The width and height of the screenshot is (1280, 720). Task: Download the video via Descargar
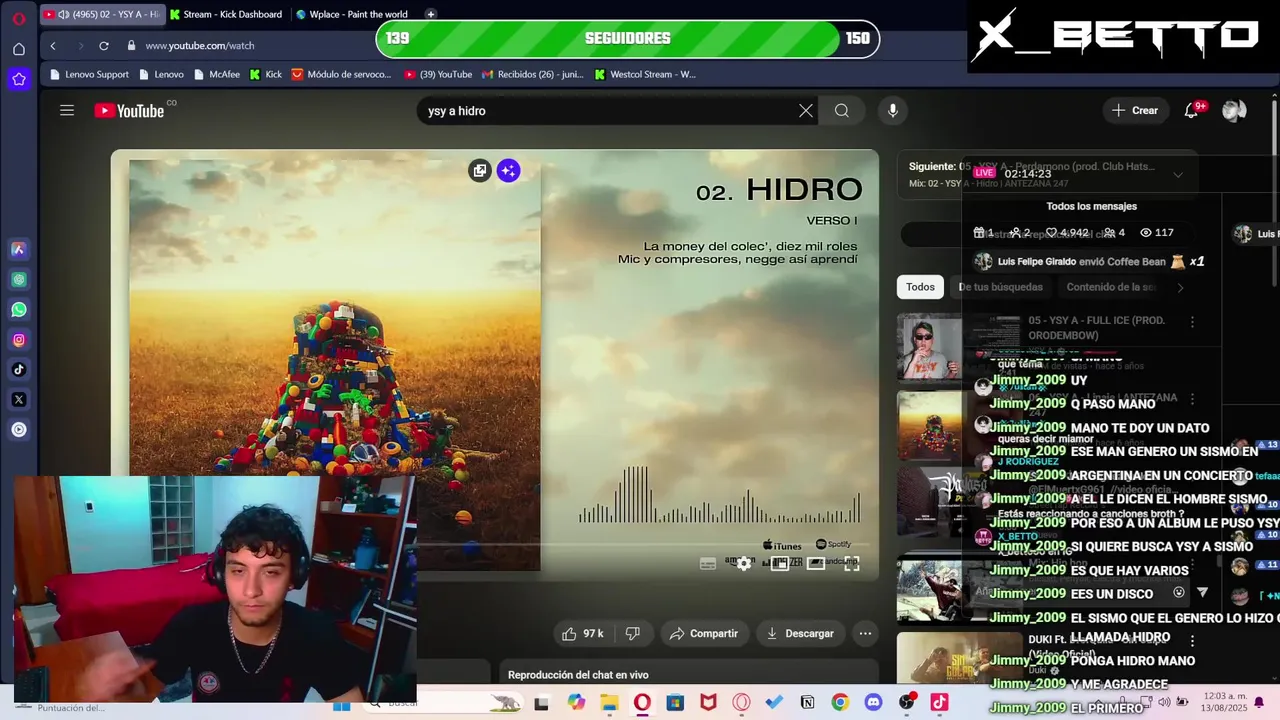coord(800,633)
